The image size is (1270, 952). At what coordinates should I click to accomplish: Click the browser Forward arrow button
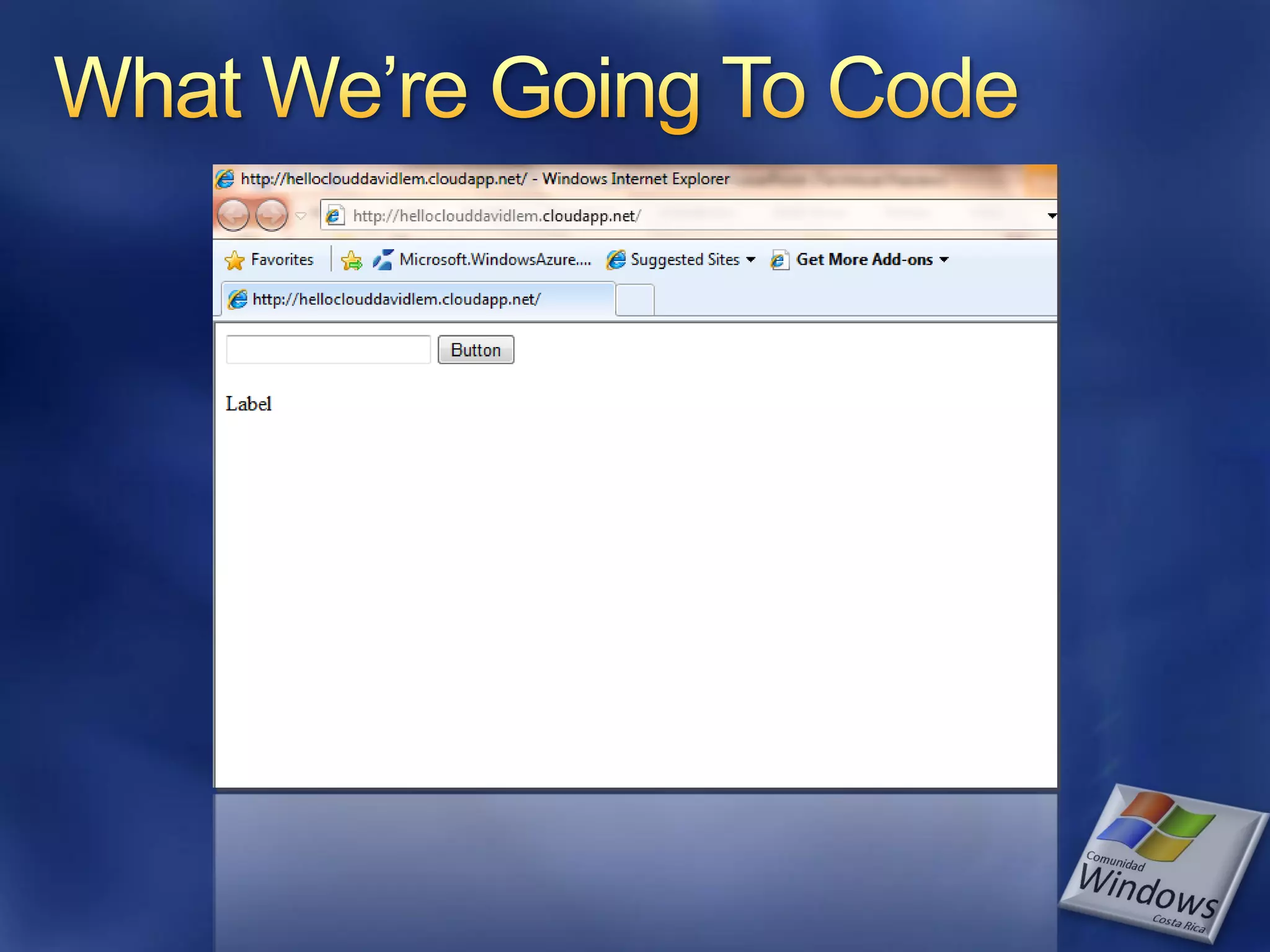click(x=272, y=216)
